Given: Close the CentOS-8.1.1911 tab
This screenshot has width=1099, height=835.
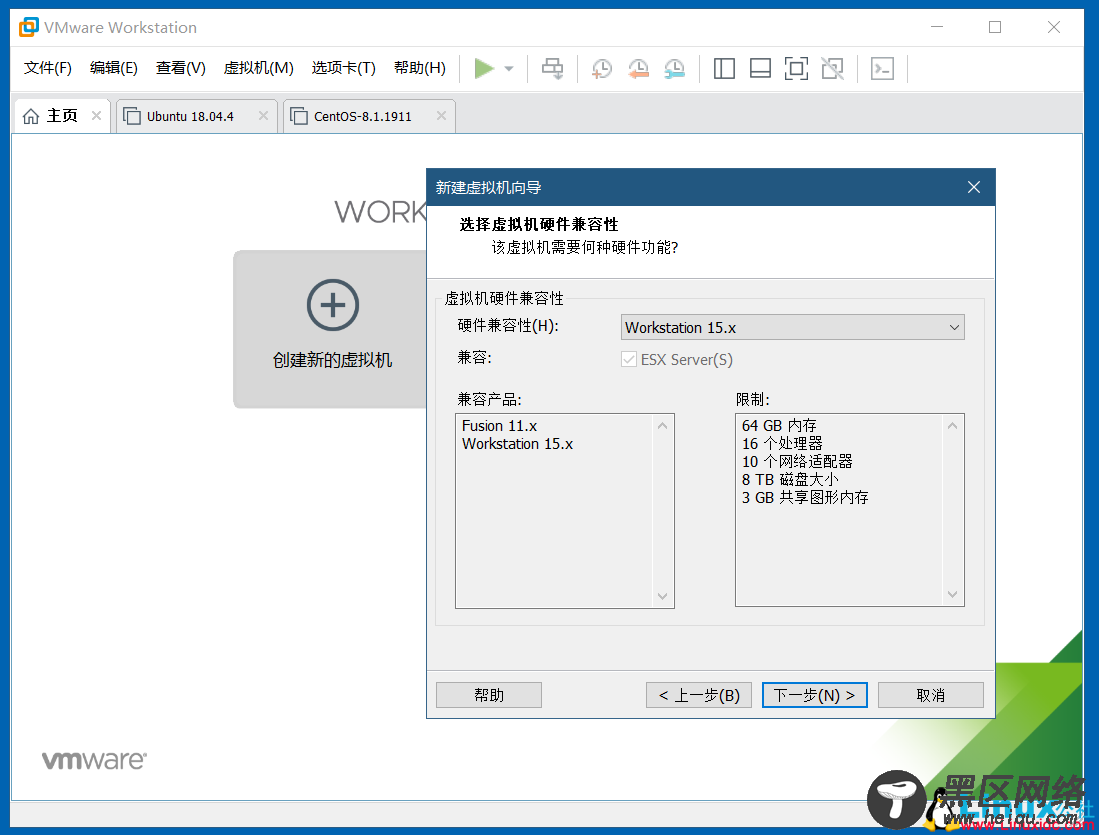Looking at the screenshot, I should 442,116.
